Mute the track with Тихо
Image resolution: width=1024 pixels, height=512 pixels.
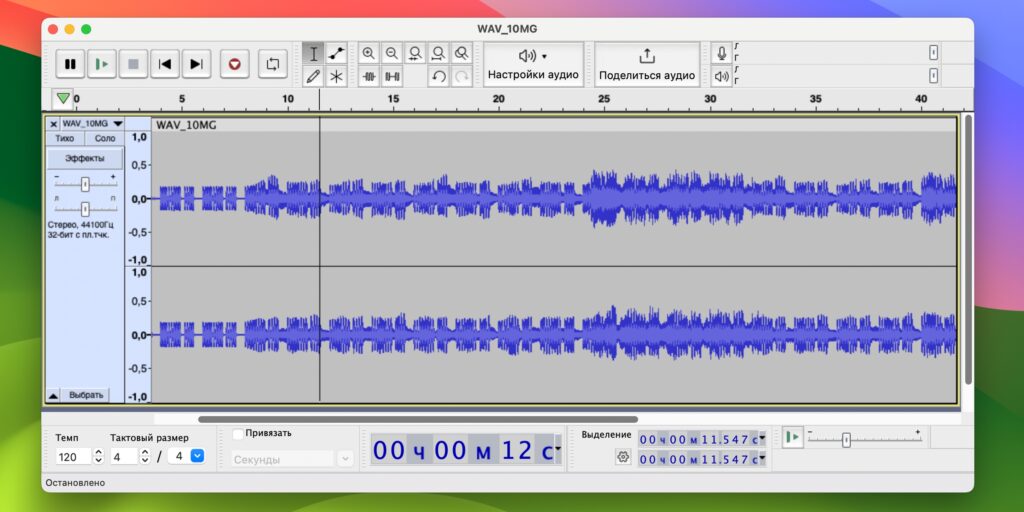(65, 138)
